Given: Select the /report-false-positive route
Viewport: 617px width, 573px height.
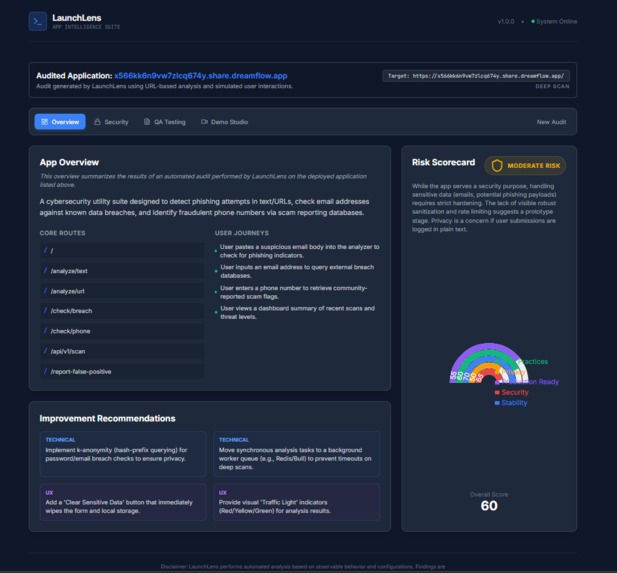Looking at the screenshot, I should click(x=122, y=372).
